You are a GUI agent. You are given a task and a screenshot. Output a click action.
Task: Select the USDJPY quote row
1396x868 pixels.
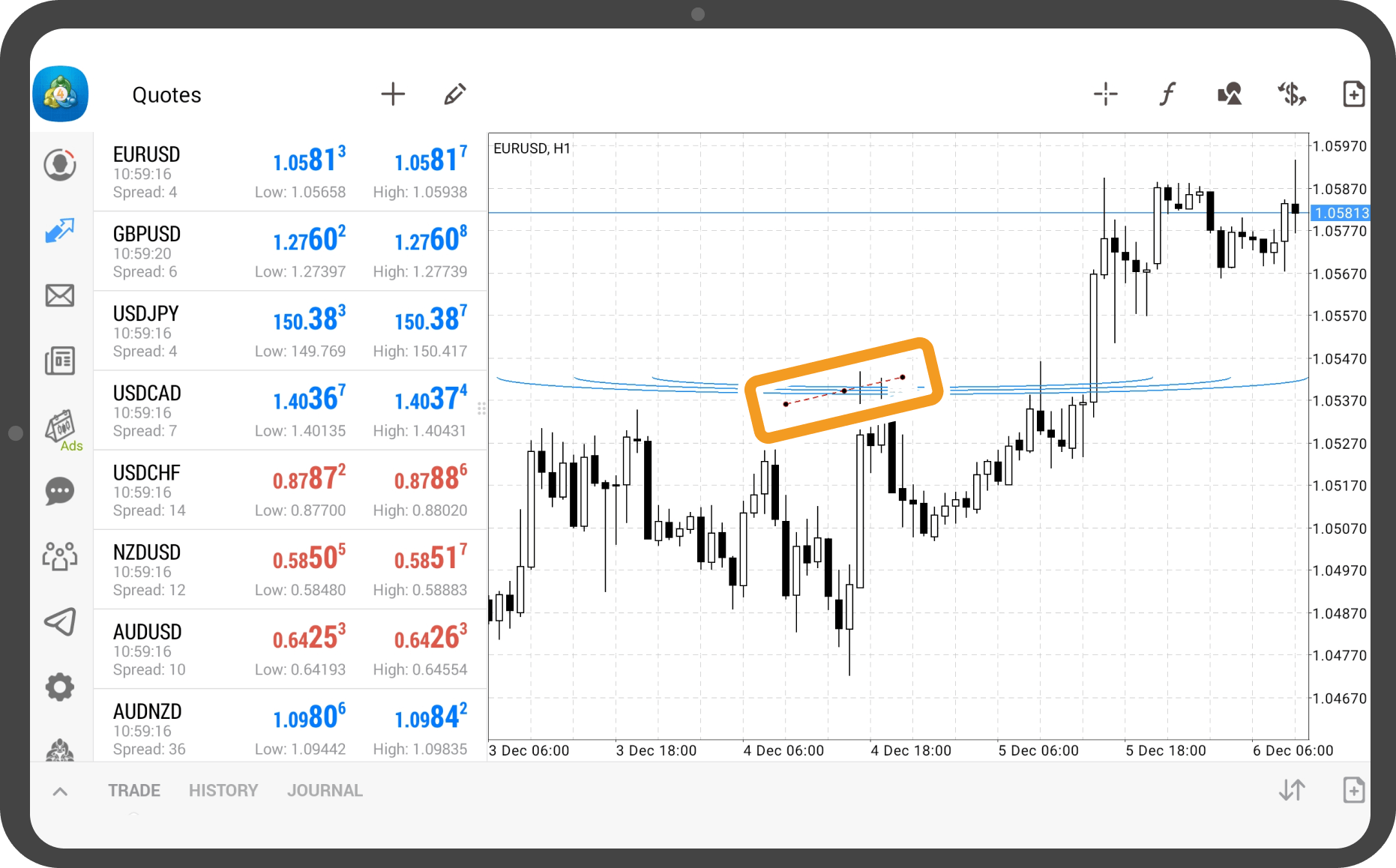[290, 331]
